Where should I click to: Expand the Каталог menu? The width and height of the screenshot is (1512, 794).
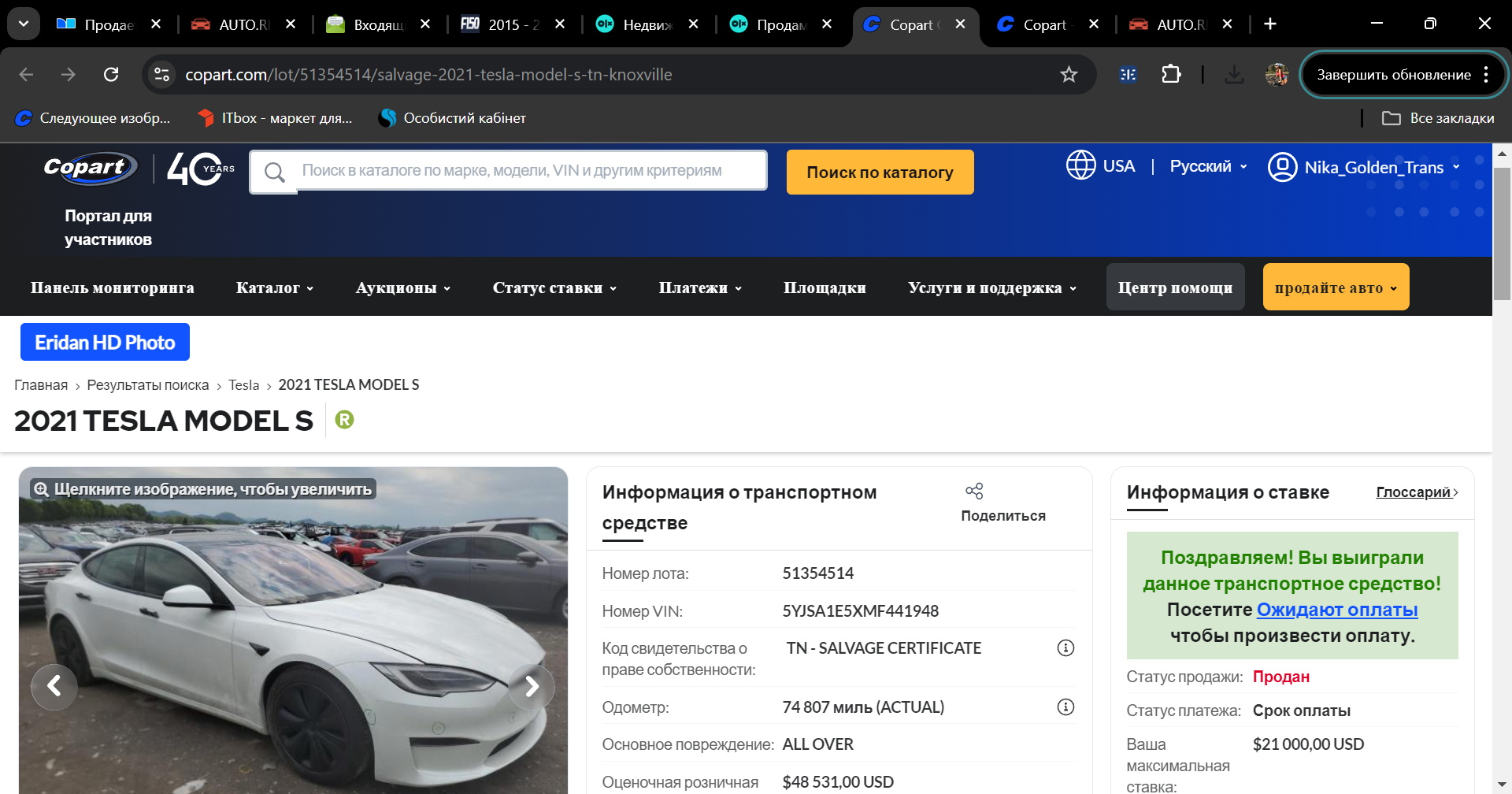point(274,288)
